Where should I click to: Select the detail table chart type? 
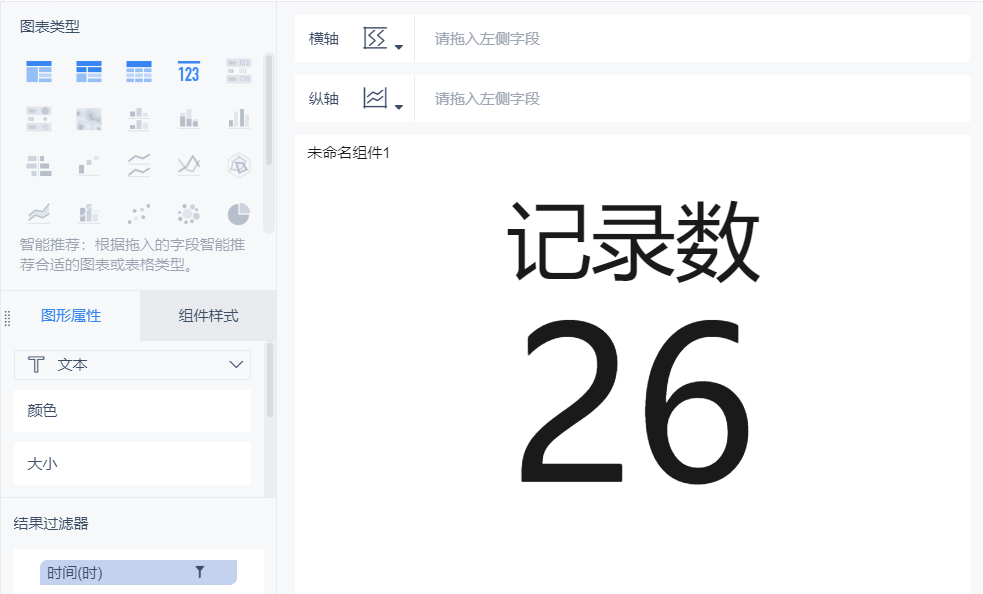pos(139,72)
